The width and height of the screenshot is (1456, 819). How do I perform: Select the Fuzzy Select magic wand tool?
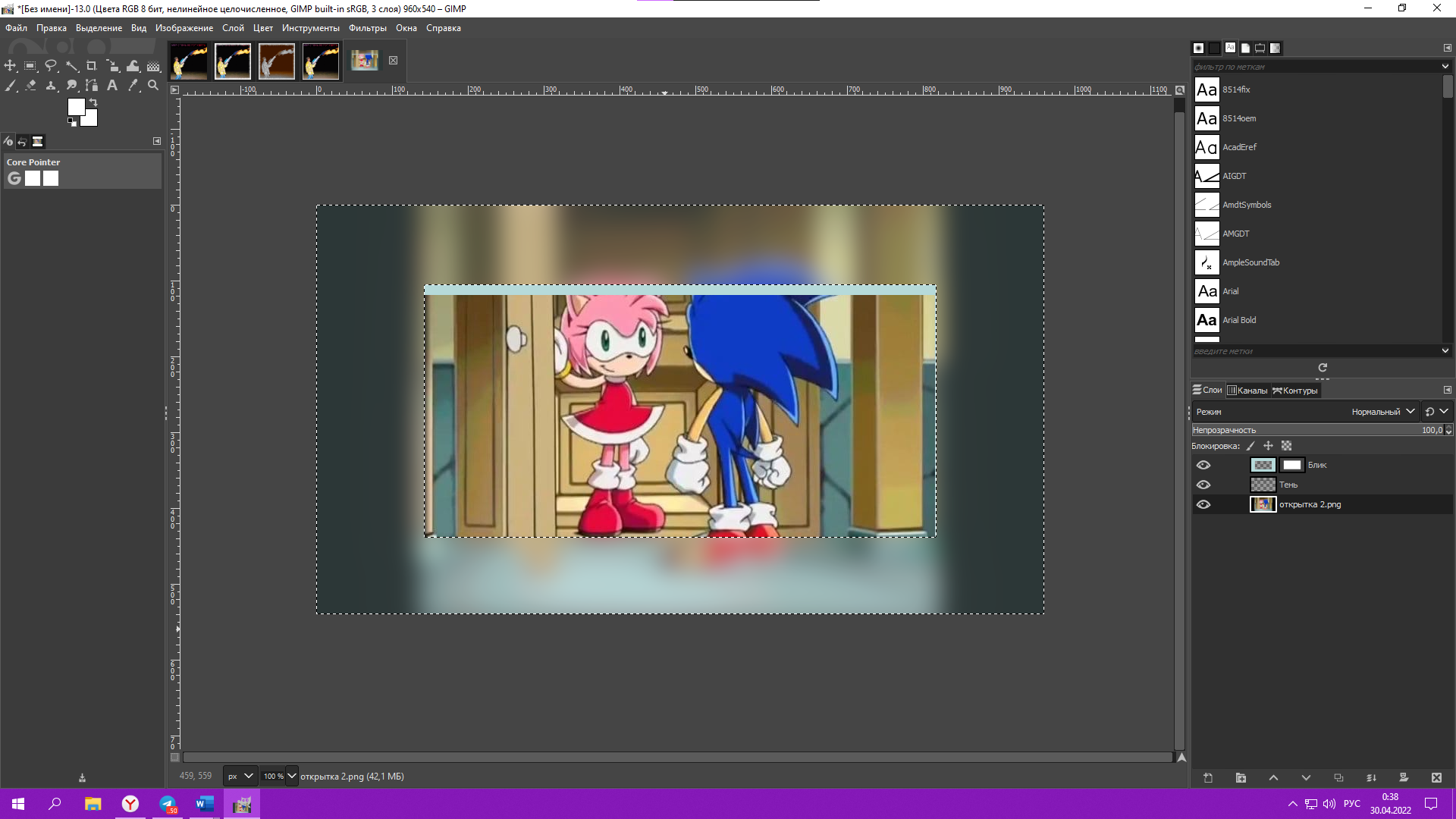(x=71, y=66)
